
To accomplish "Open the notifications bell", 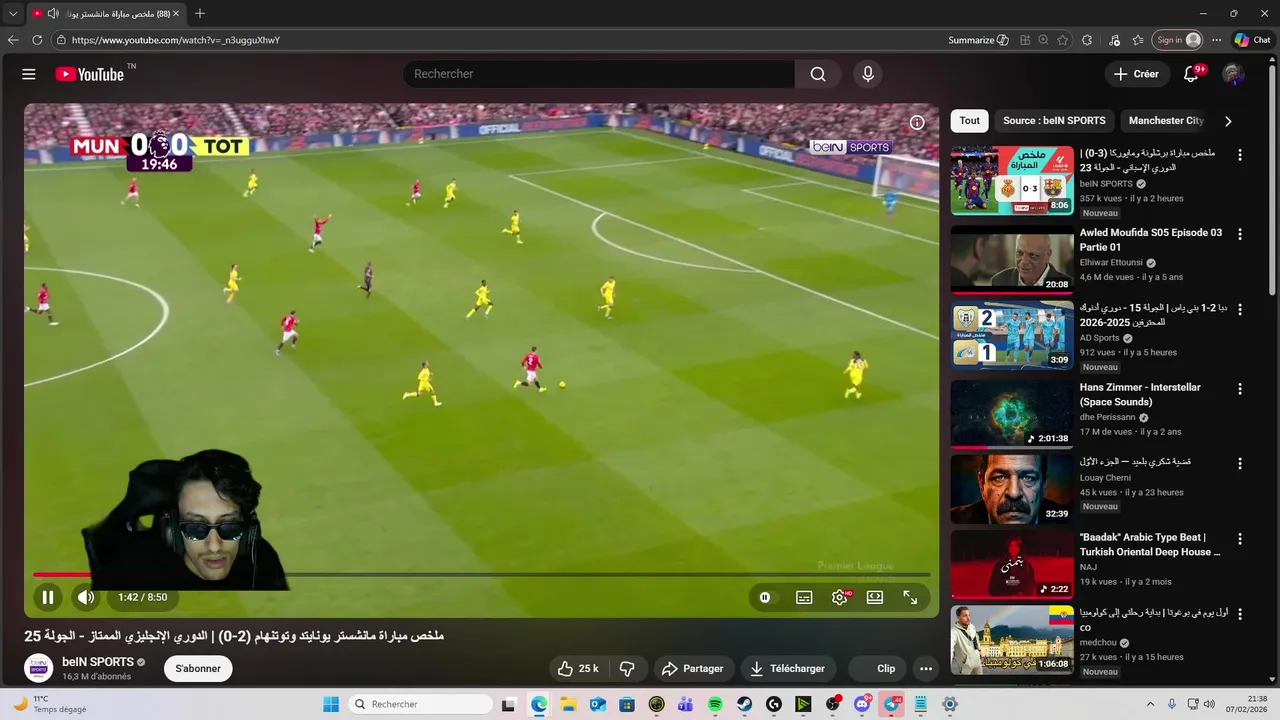I will tap(1191, 74).
